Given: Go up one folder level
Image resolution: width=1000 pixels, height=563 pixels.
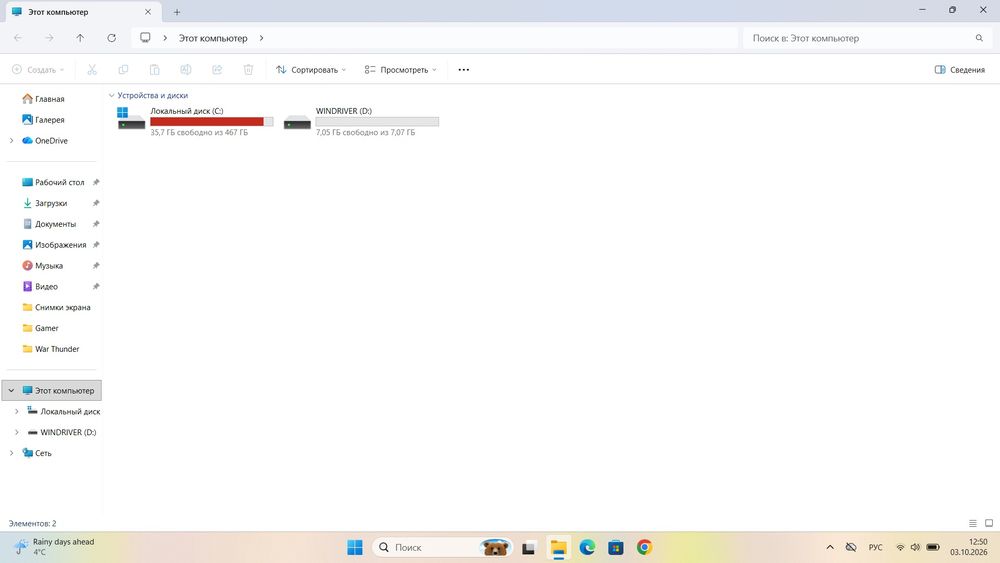Looking at the screenshot, I should 80,38.
